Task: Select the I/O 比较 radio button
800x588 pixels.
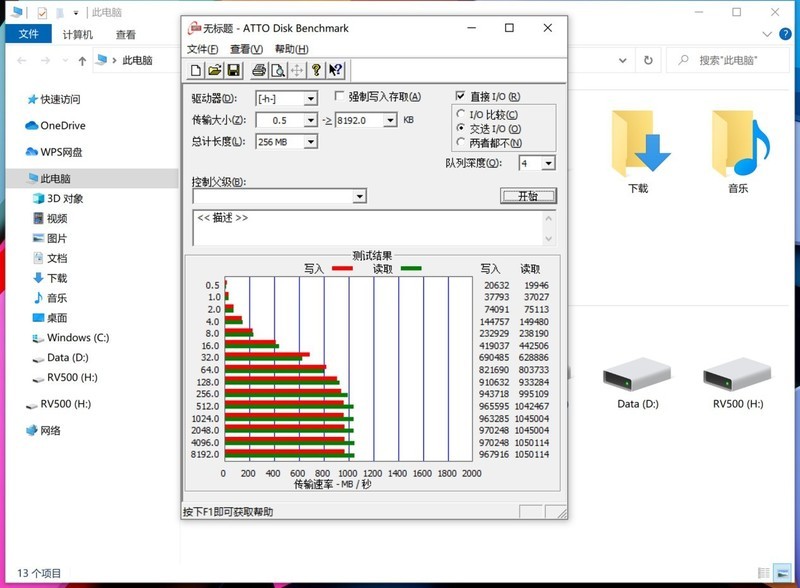Action: [x=462, y=116]
